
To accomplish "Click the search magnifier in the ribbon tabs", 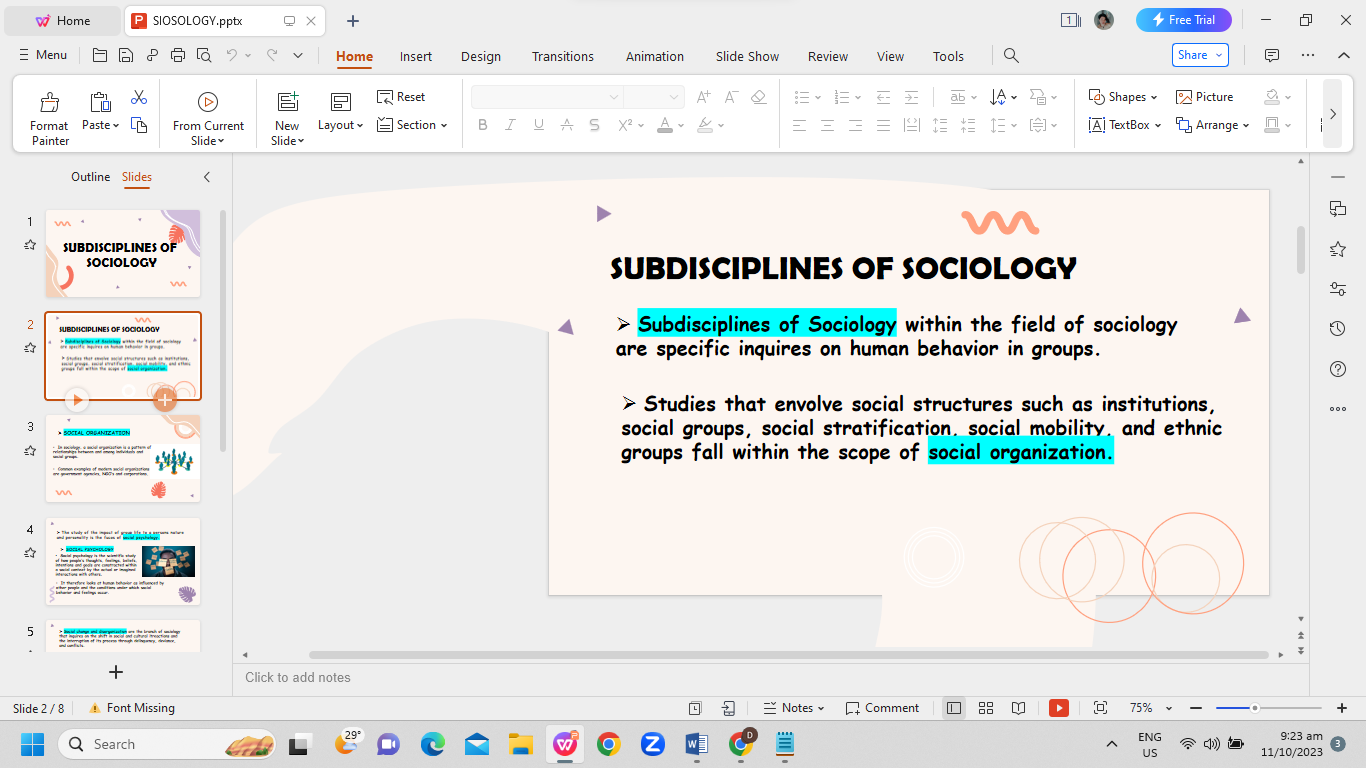I will 1011,56.
